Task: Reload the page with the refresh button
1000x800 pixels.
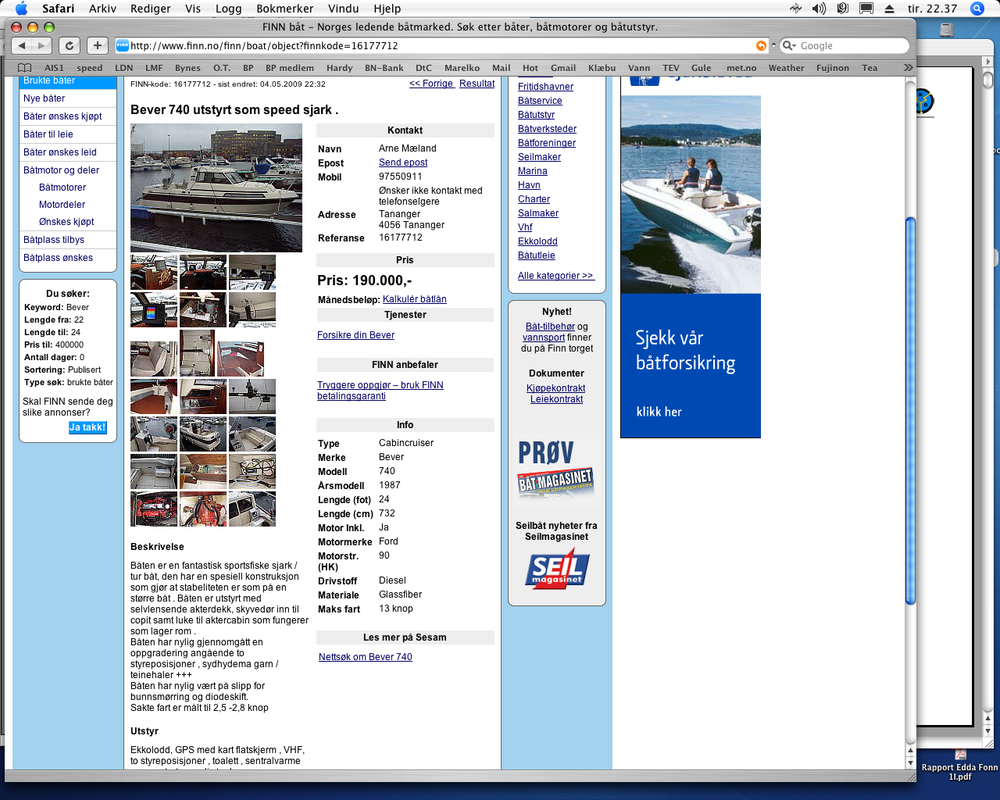Action: pyautogui.click(x=70, y=46)
